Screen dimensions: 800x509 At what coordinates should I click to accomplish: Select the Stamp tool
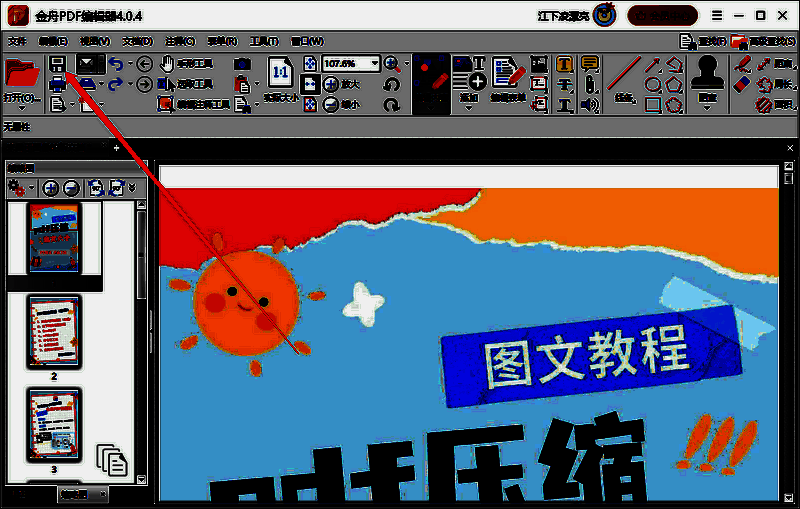tap(707, 73)
